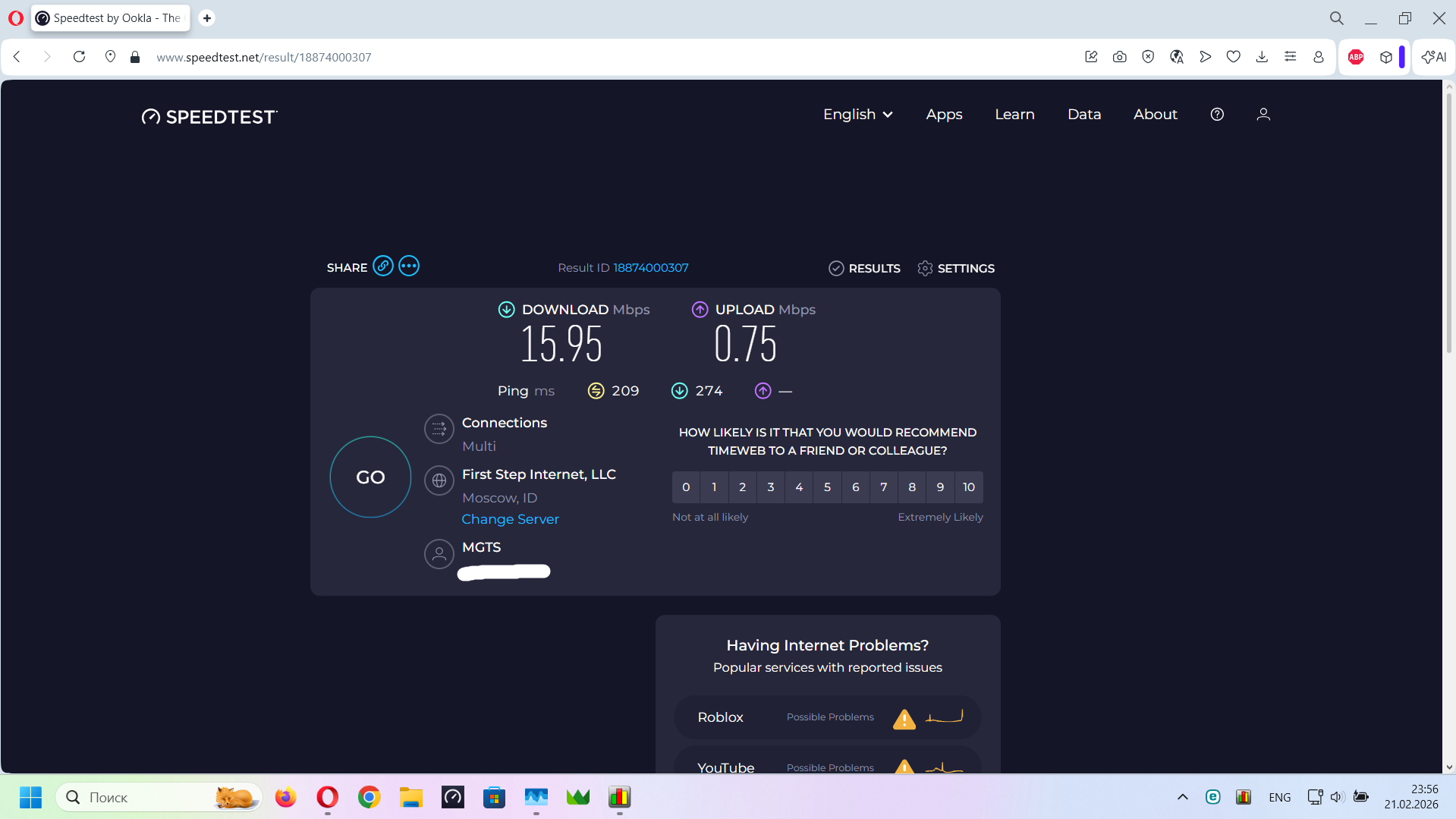Open the RESULTS history
This screenshot has width=1456, height=819.
(x=864, y=269)
